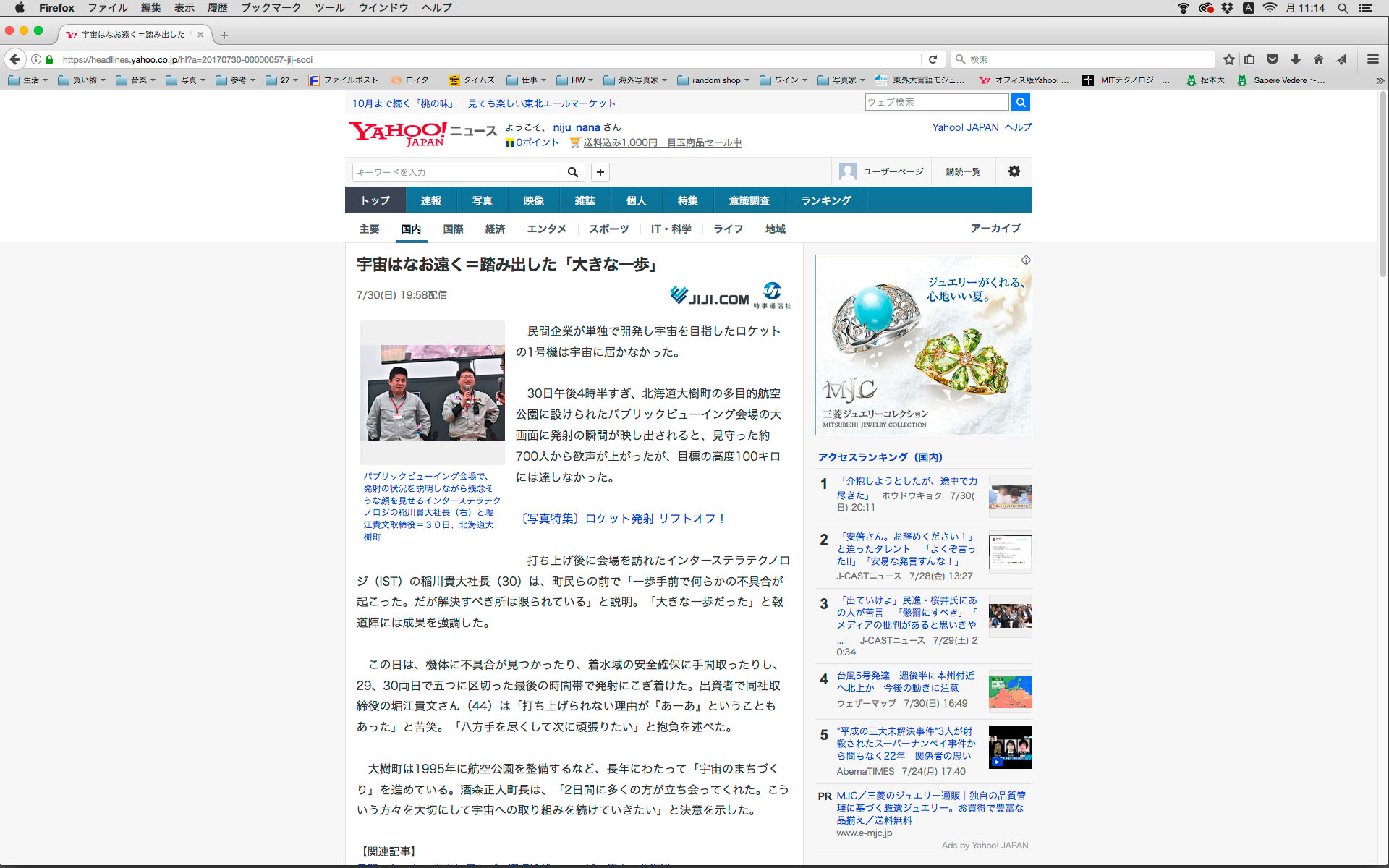The height and width of the screenshot is (868, 1389).
Task: Click the Pocket save icon
Action: [1273, 59]
